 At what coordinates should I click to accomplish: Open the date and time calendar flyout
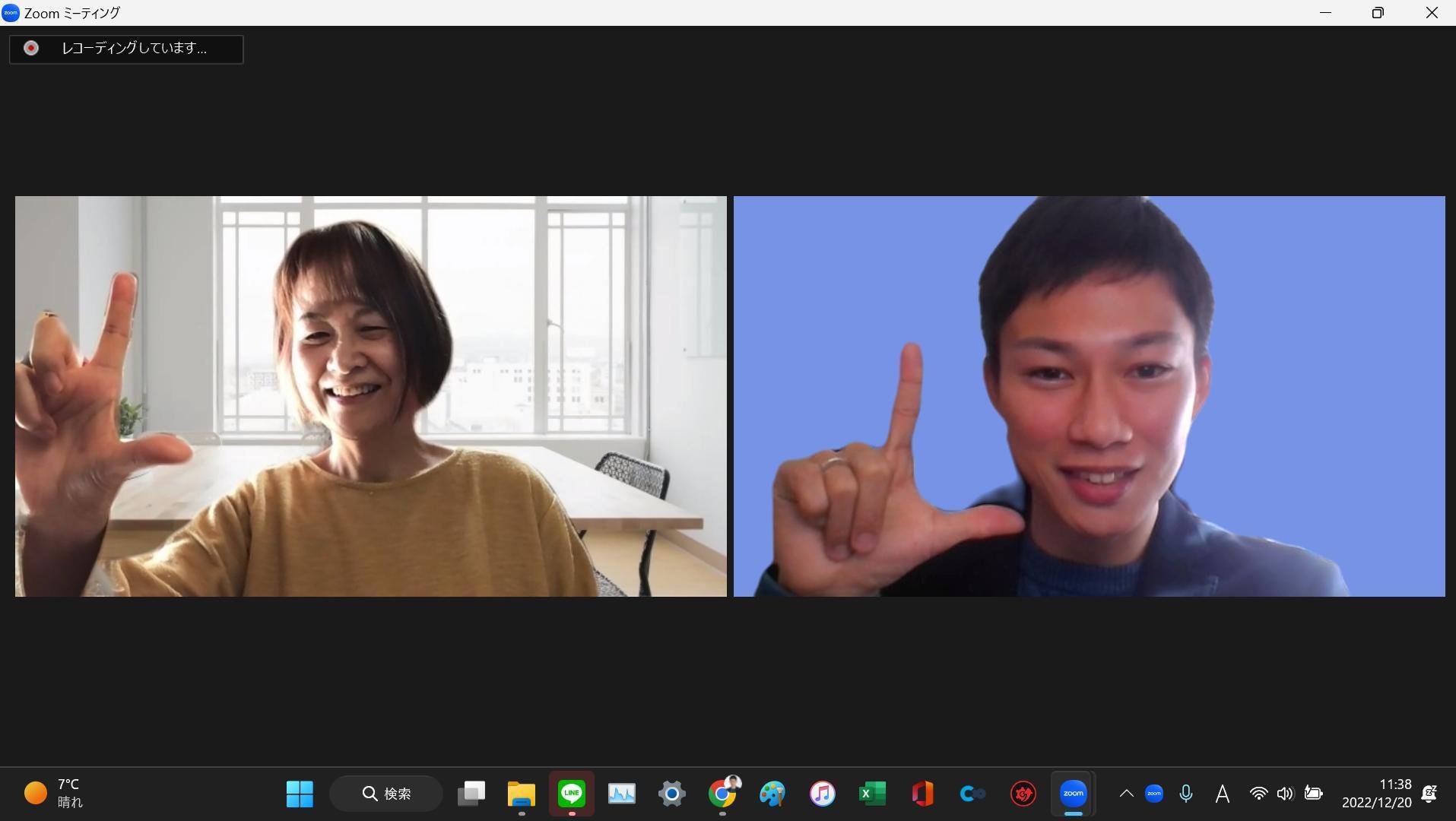pyautogui.click(x=1376, y=794)
